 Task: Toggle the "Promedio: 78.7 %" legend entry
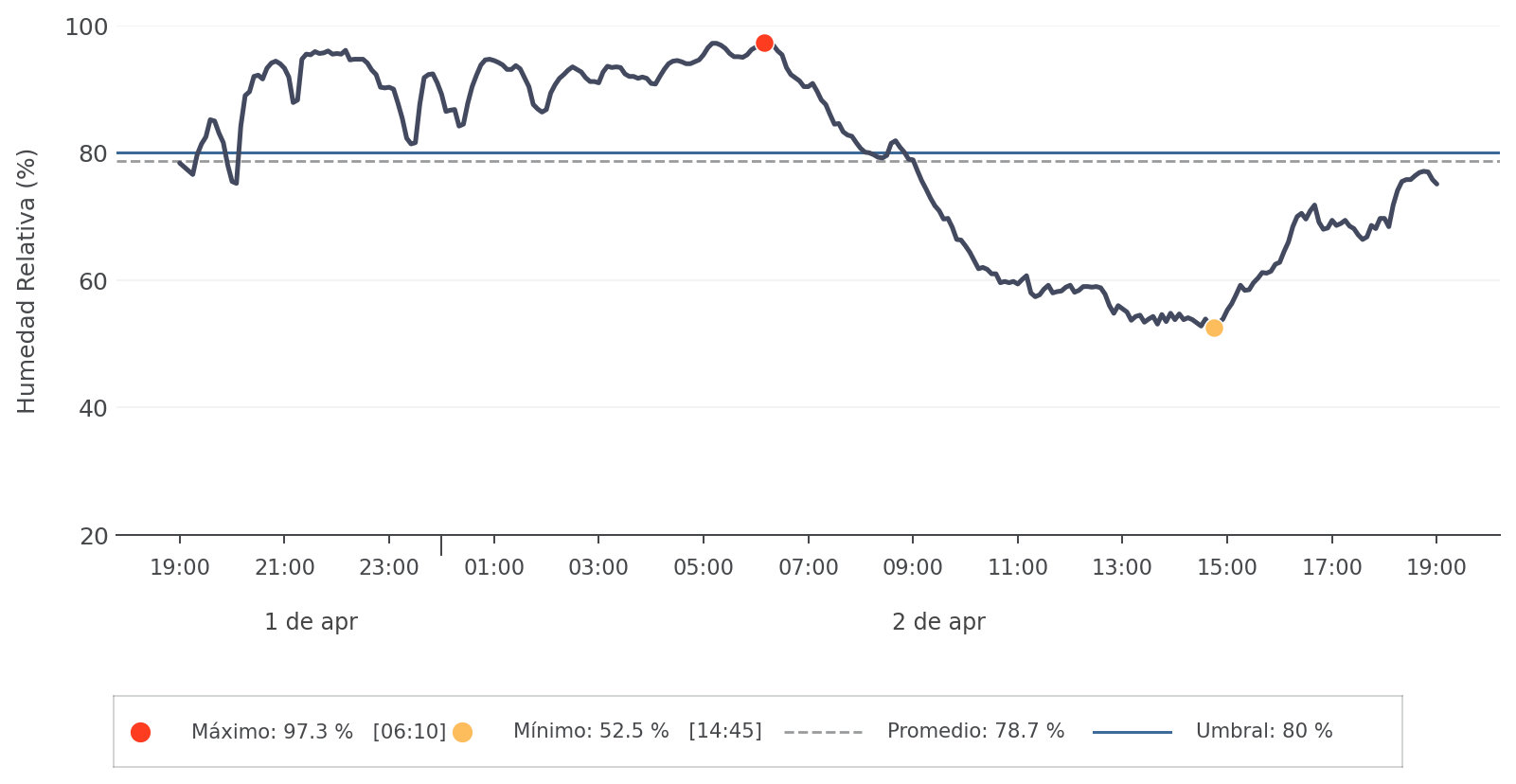coord(975,732)
